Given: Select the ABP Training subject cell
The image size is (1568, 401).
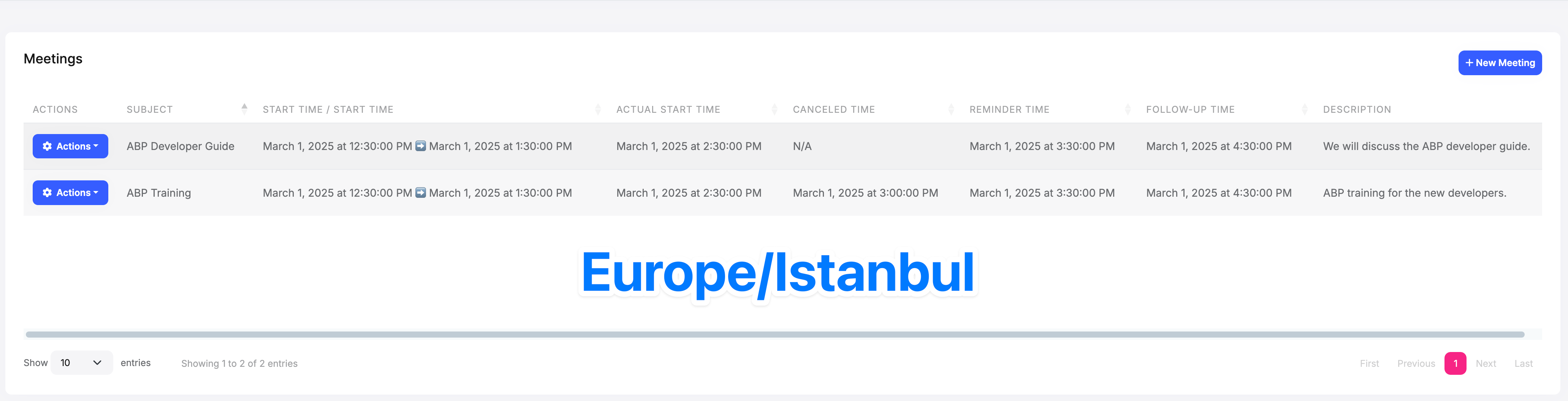Looking at the screenshot, I should (x=159, y=193).
